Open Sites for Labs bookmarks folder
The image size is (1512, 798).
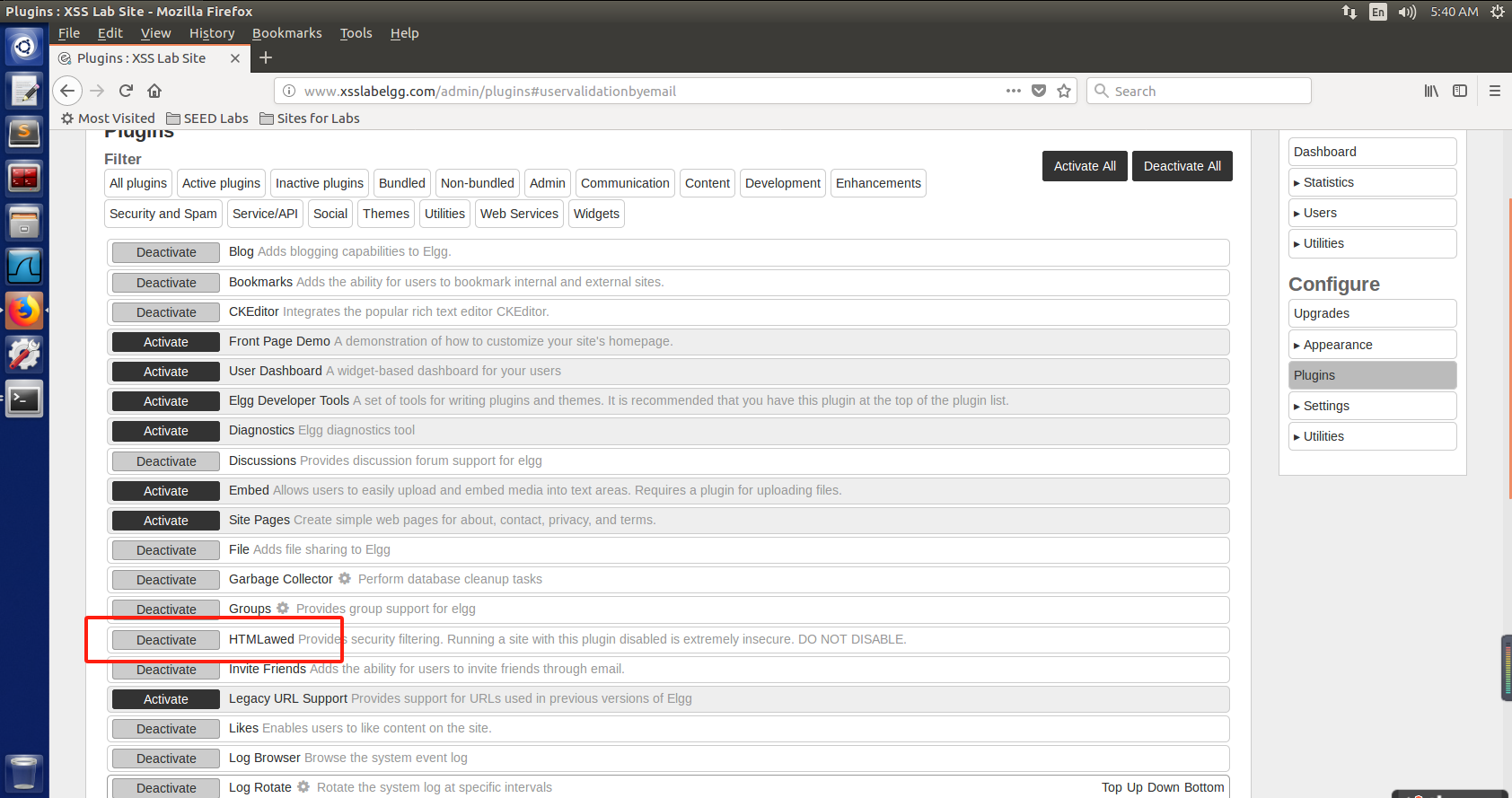point(310,118)
